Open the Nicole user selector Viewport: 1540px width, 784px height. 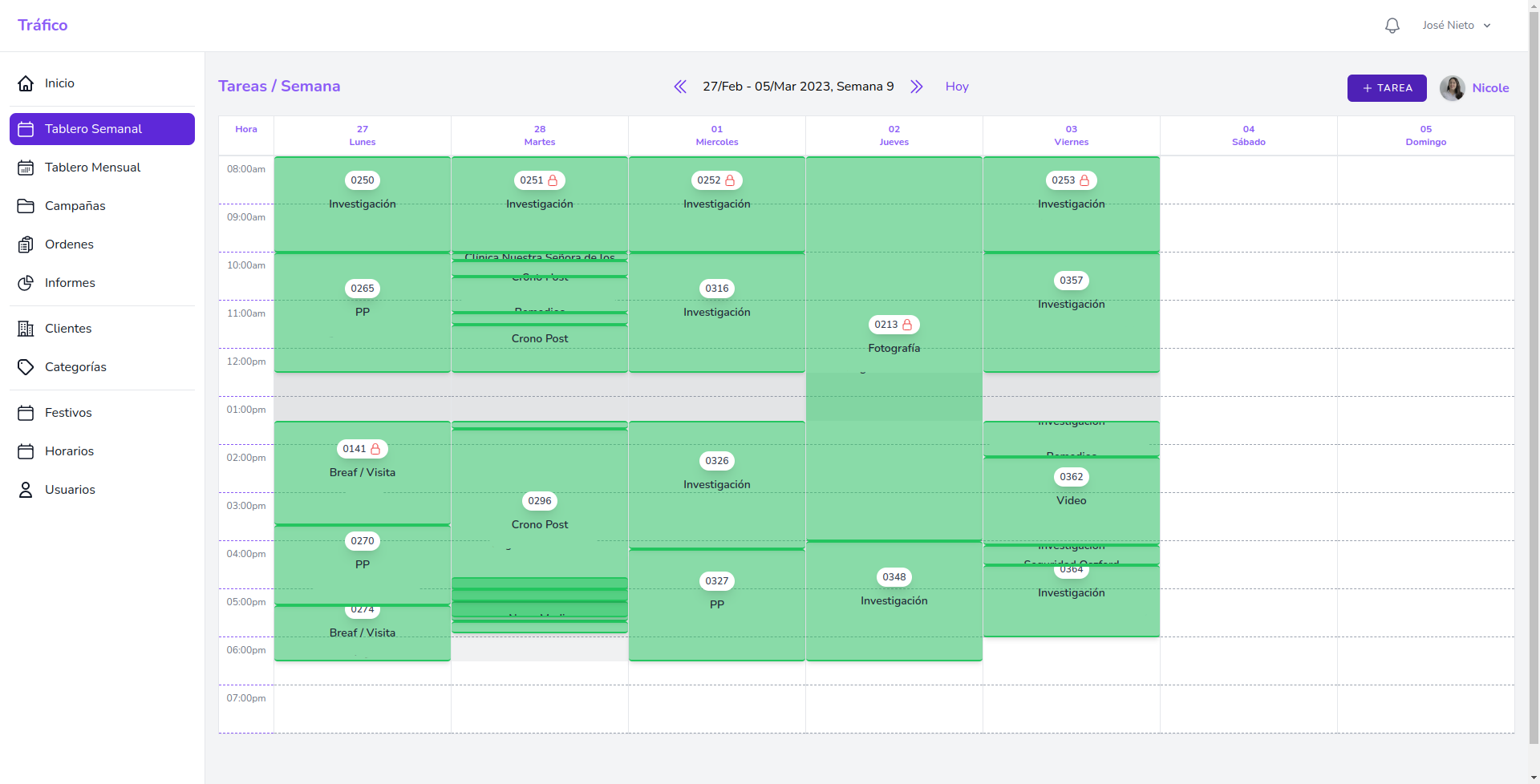(x=1475, y=88)
